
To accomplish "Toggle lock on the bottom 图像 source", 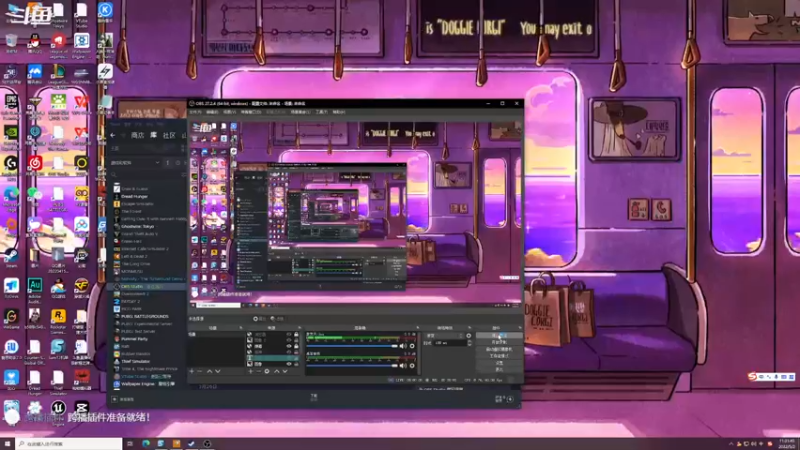I will 296,364.
